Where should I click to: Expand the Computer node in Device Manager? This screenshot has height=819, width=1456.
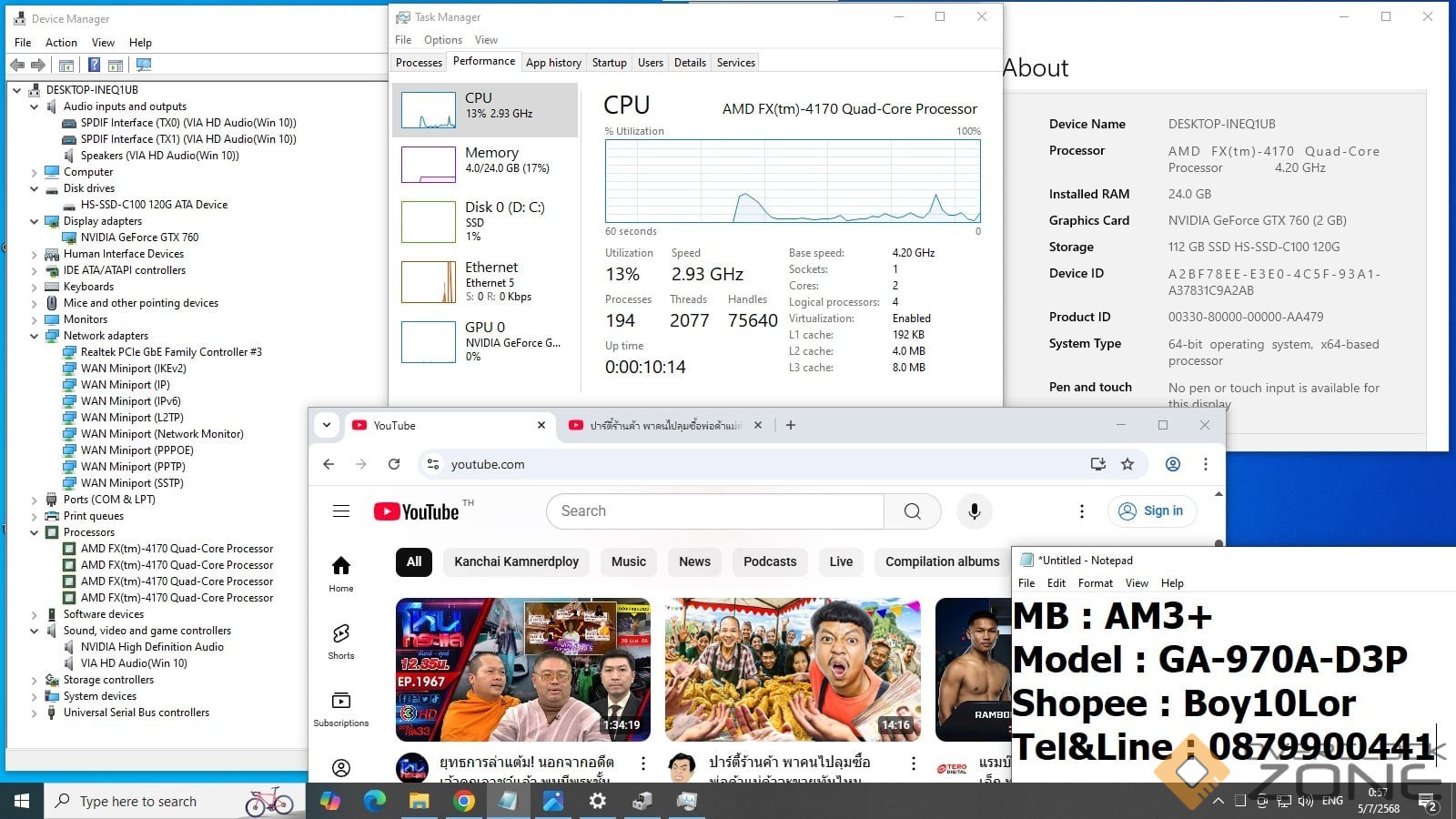35,172
